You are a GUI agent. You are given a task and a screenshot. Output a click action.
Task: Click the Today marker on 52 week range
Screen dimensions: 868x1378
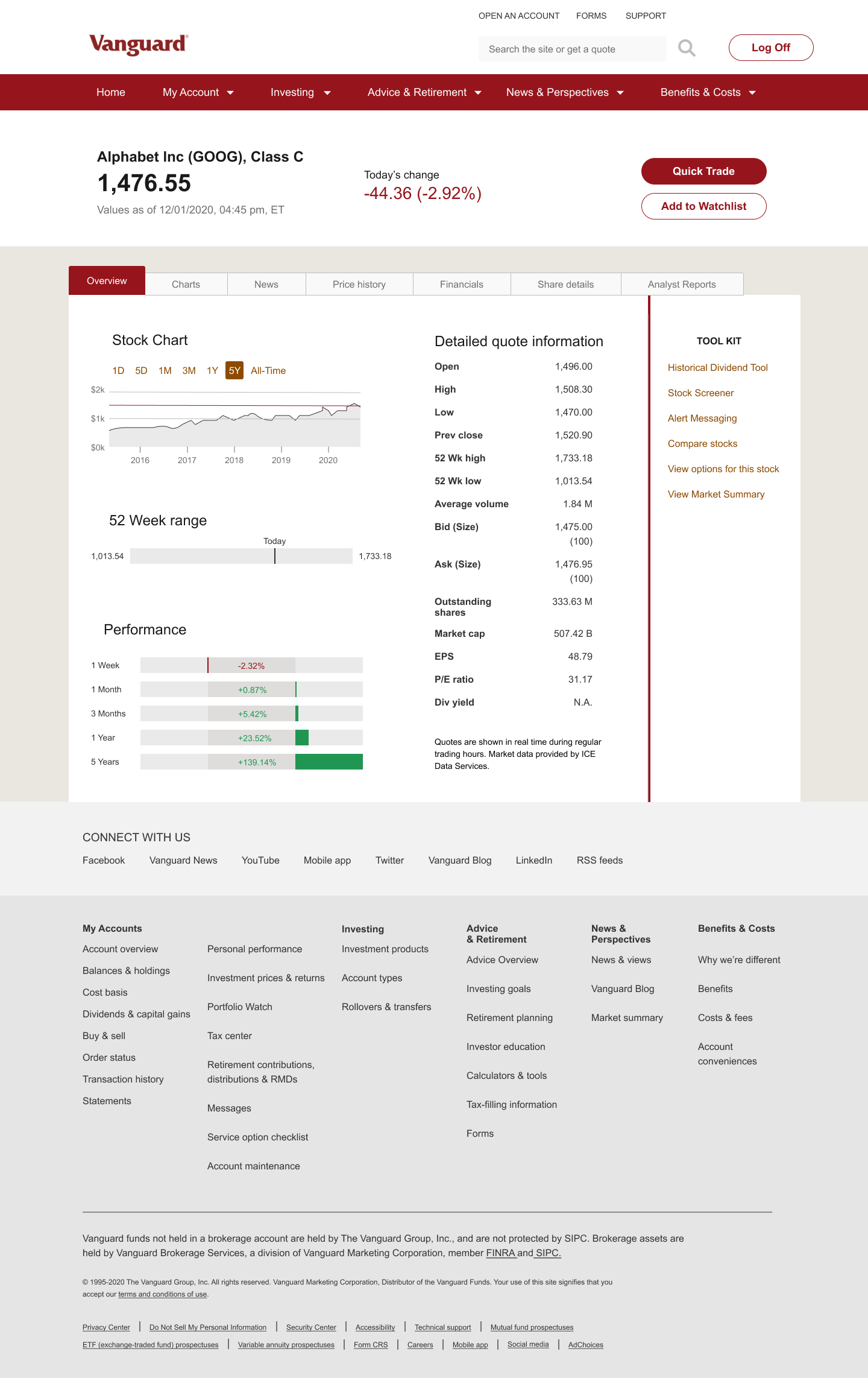(275, 555)
